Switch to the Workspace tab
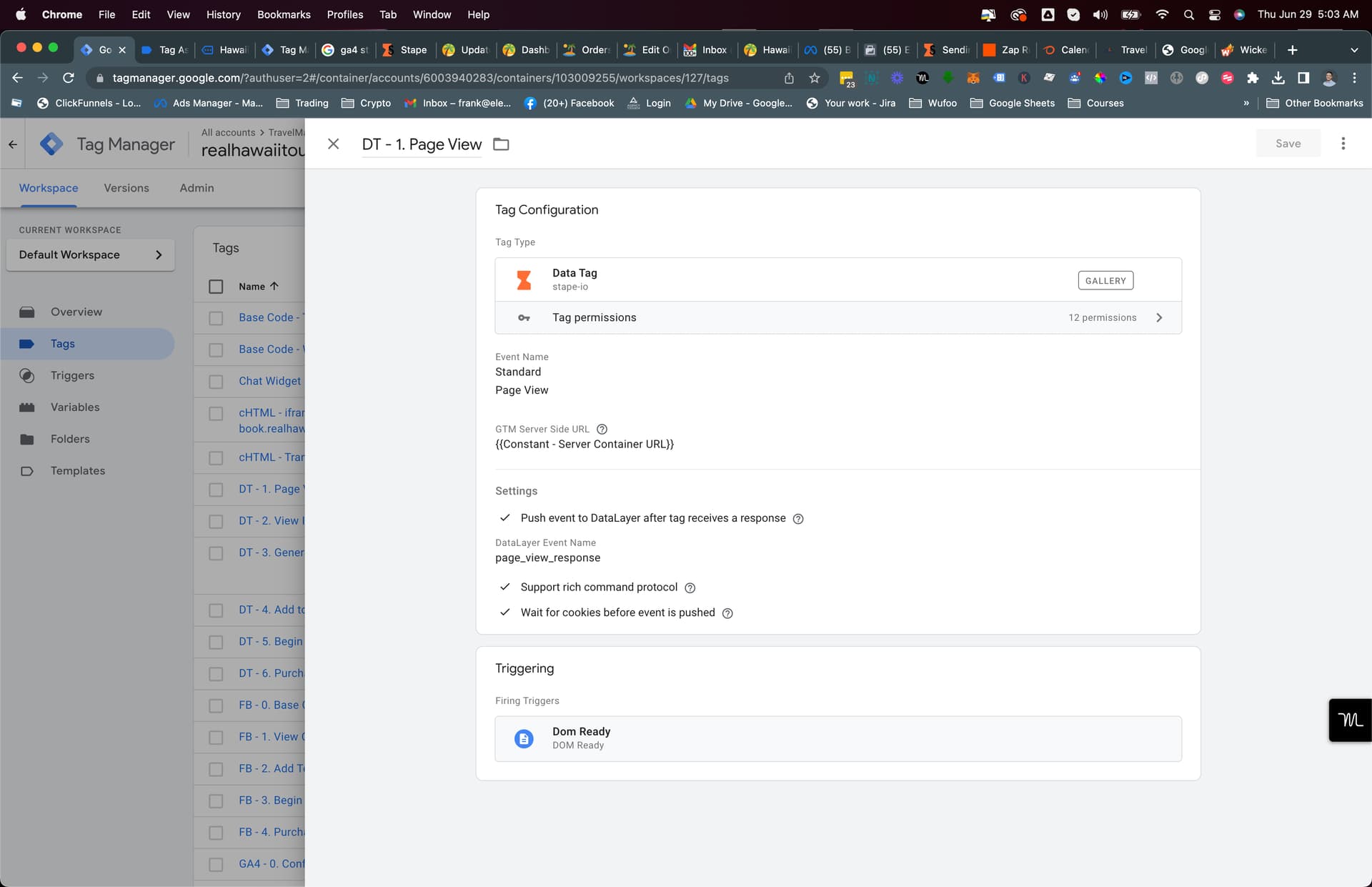The width and height of the screenshot is (1372, 887). (49, 188)
